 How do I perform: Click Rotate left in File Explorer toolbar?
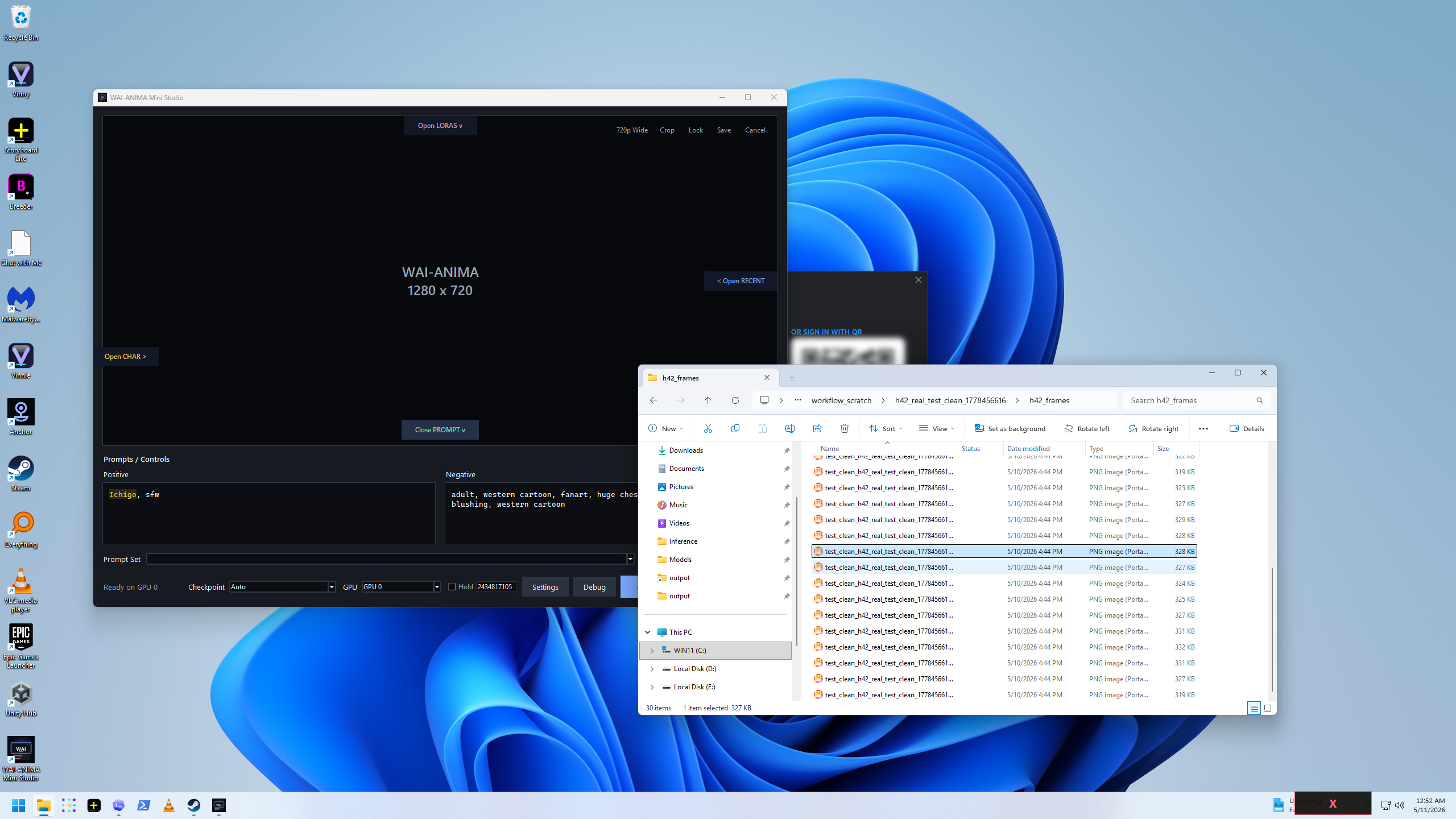click(x=1086, y=428)
